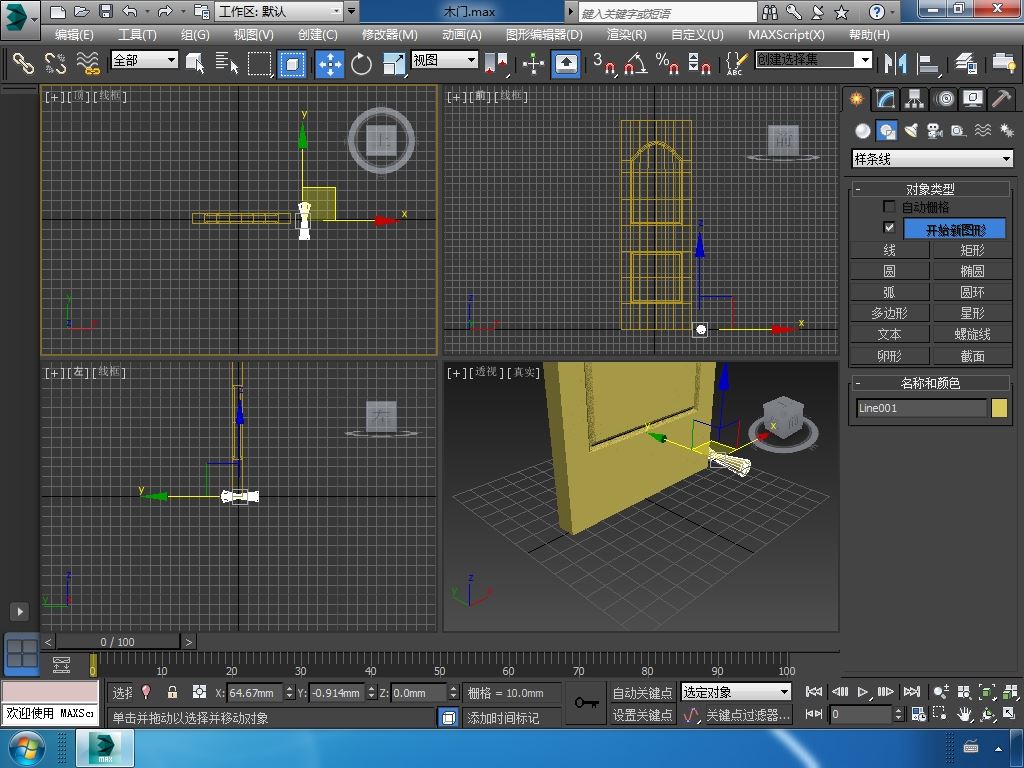This screenshot has width=1024, height=768.
Task: Click the 矩形 shape button
Action: (x=972, y=251)
